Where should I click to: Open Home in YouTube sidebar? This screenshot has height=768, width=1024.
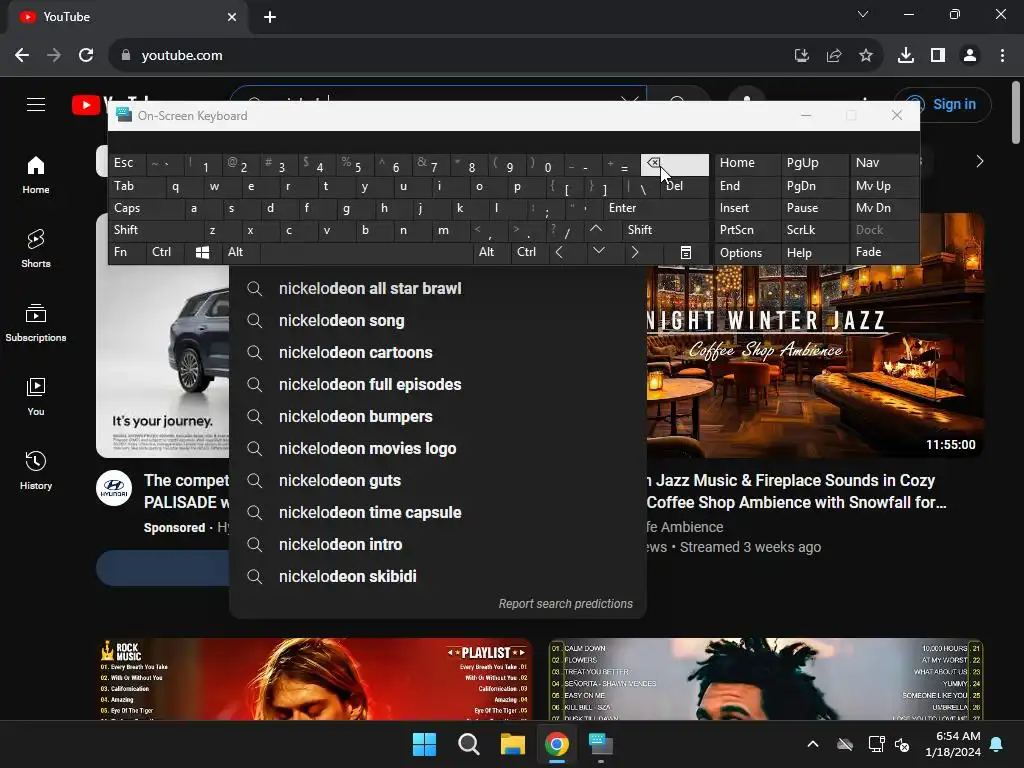[x=36, y=175]
